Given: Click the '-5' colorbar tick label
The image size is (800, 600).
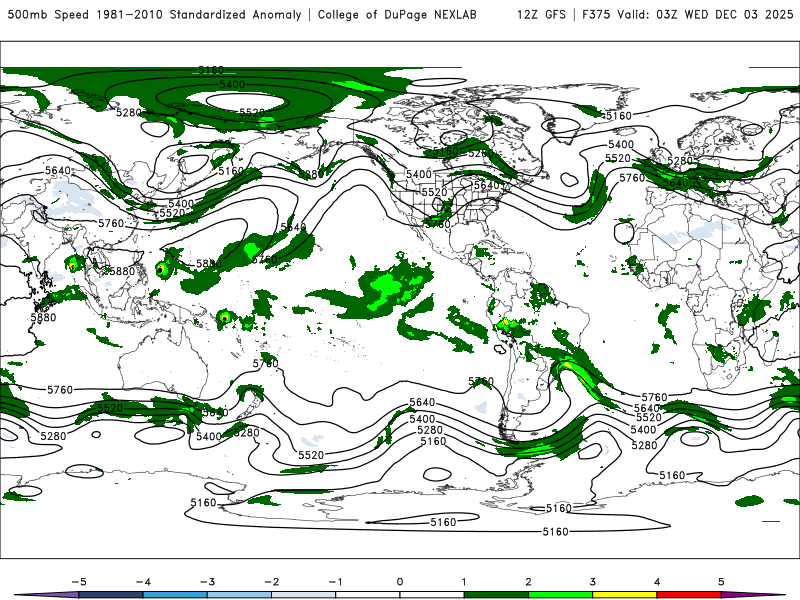Looking at the screenshot, I should tap(79, 582).
